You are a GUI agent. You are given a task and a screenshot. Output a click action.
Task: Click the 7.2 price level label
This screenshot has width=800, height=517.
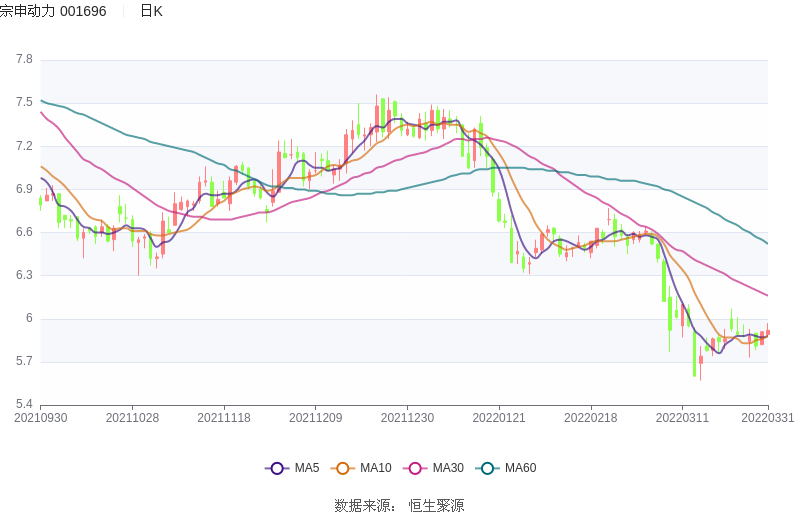tap(24, 146)
